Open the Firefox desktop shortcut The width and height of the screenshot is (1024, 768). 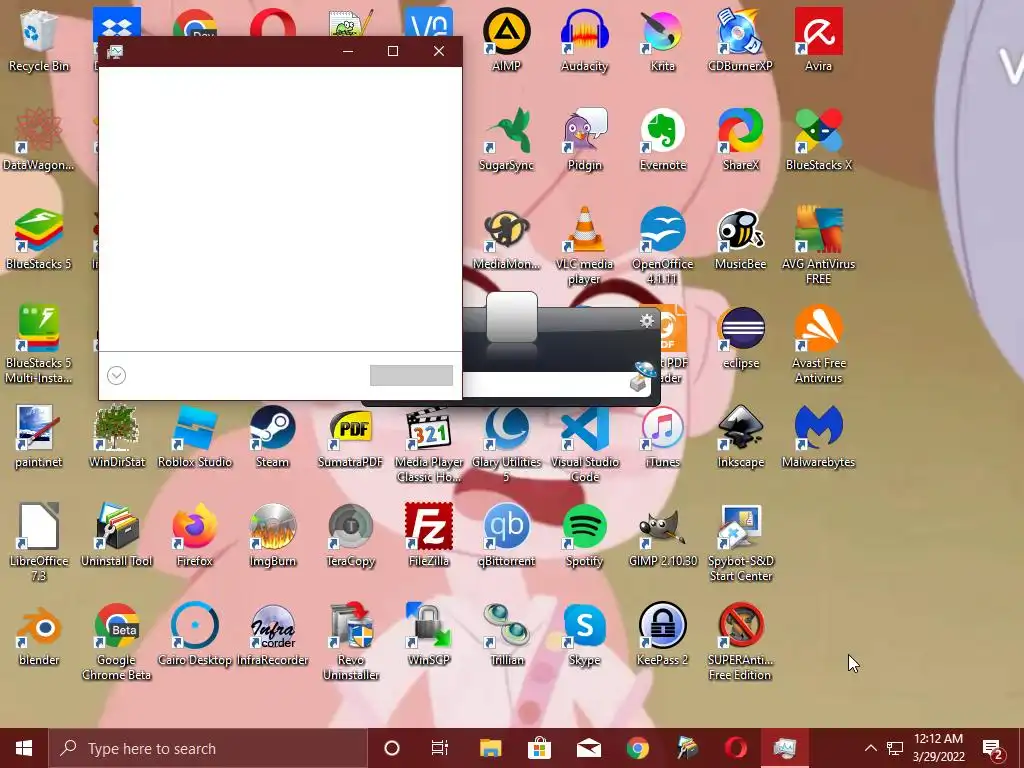(x=195, y=536)
